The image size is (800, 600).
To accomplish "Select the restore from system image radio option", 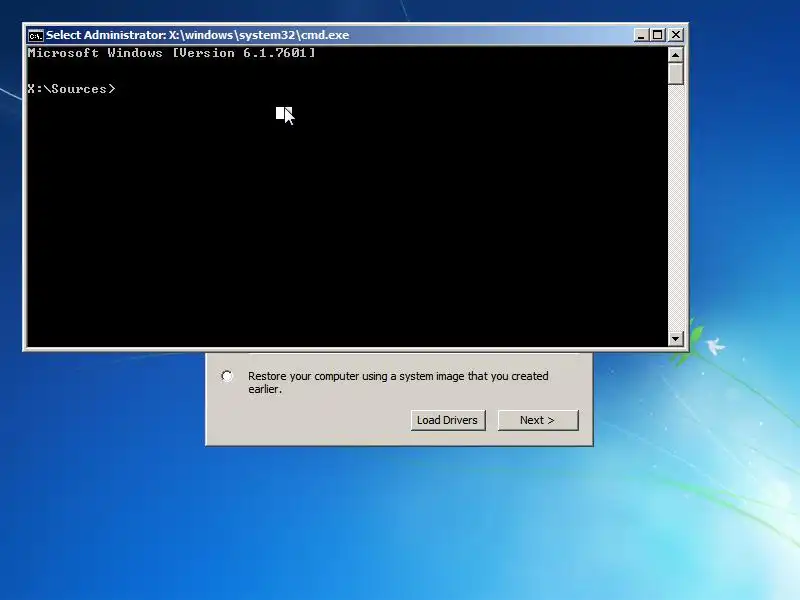I will point(227,376).
